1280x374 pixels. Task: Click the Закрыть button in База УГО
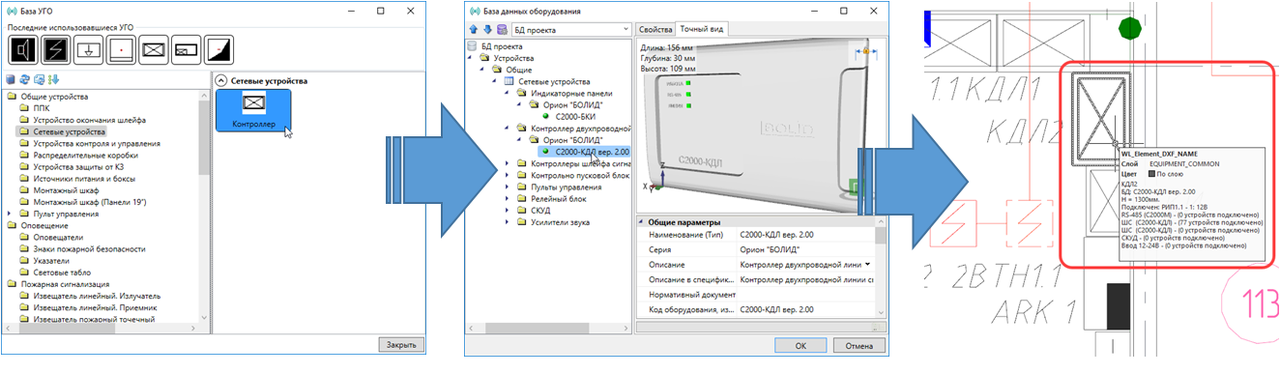coord(400,345)
